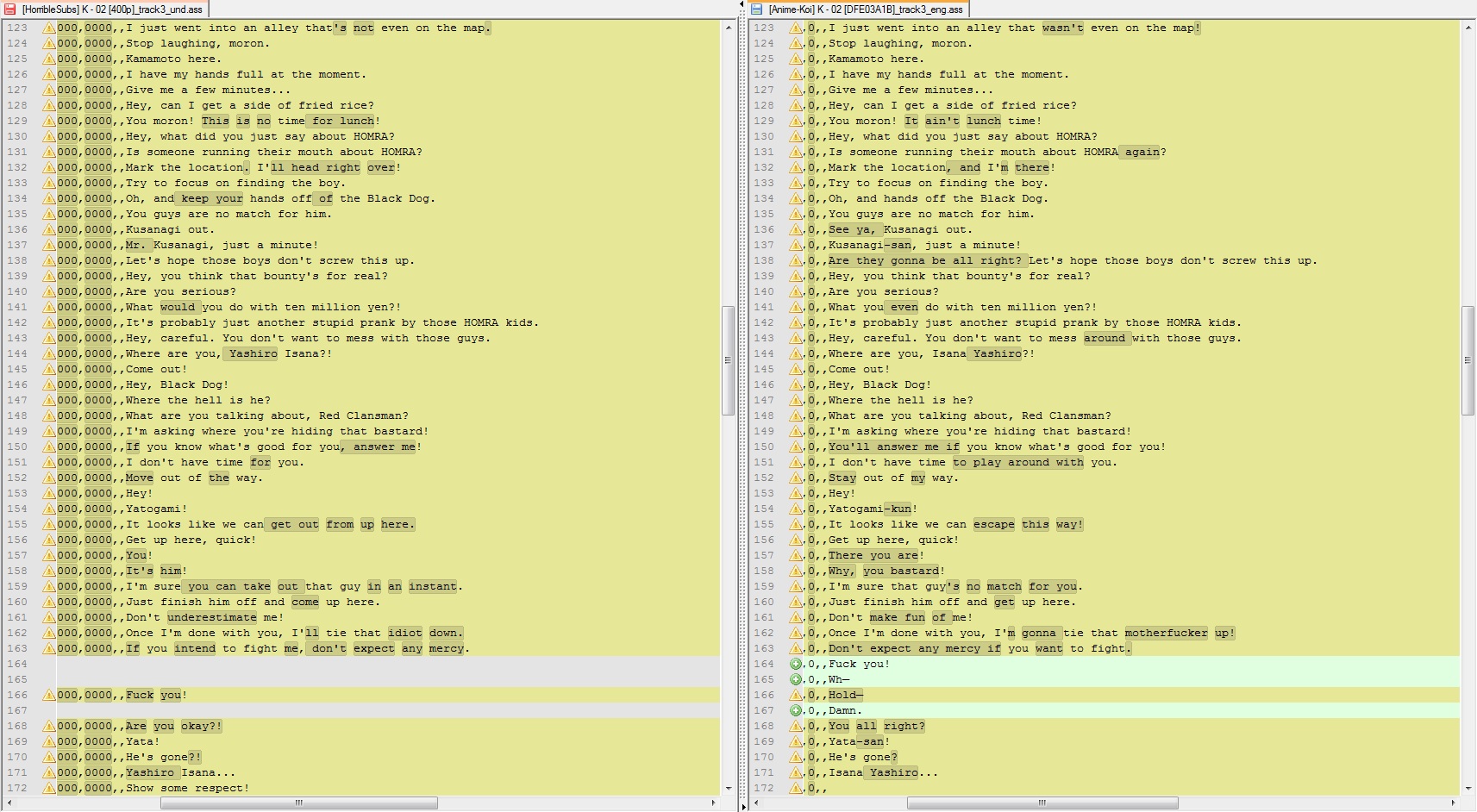Click the warning icon on left line 140 'Are you serious?'
The height and width of the screenshot is (812, 1477).
click(x=49, y=291)
